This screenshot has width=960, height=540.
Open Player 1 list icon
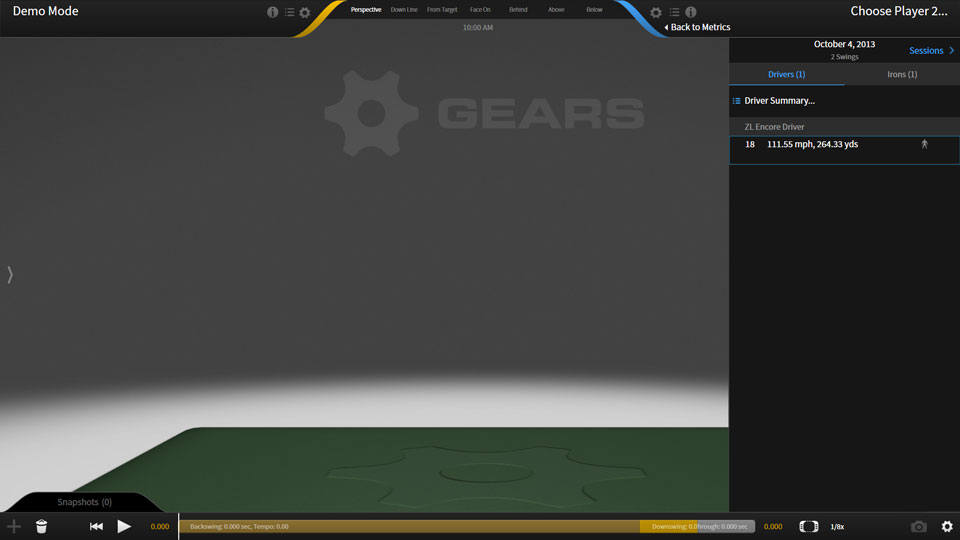(x=289, y=12)
